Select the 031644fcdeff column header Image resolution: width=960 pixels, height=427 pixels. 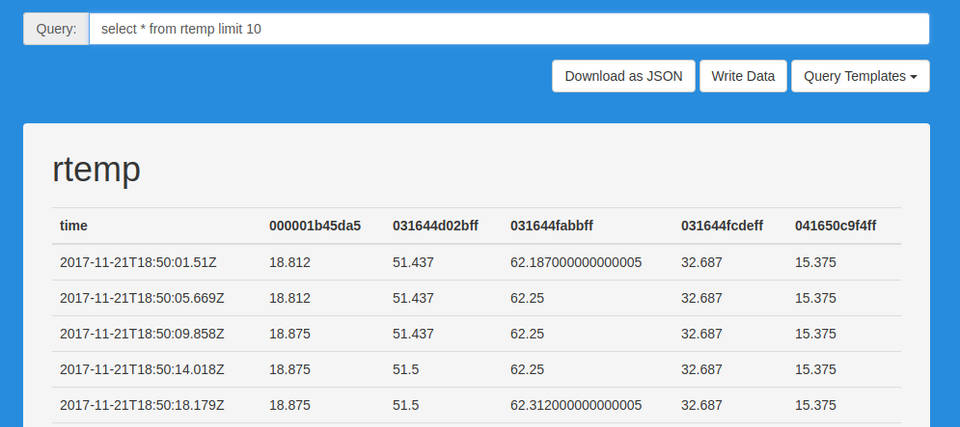click(722, 226)
